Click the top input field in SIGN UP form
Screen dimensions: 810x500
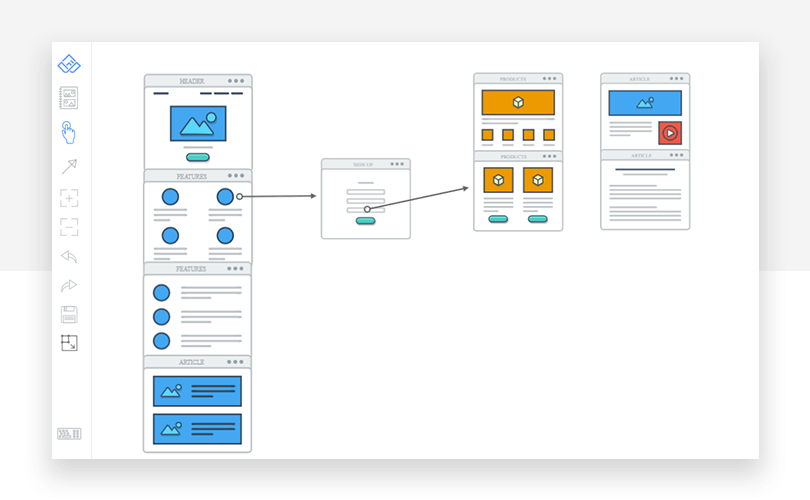366,192
